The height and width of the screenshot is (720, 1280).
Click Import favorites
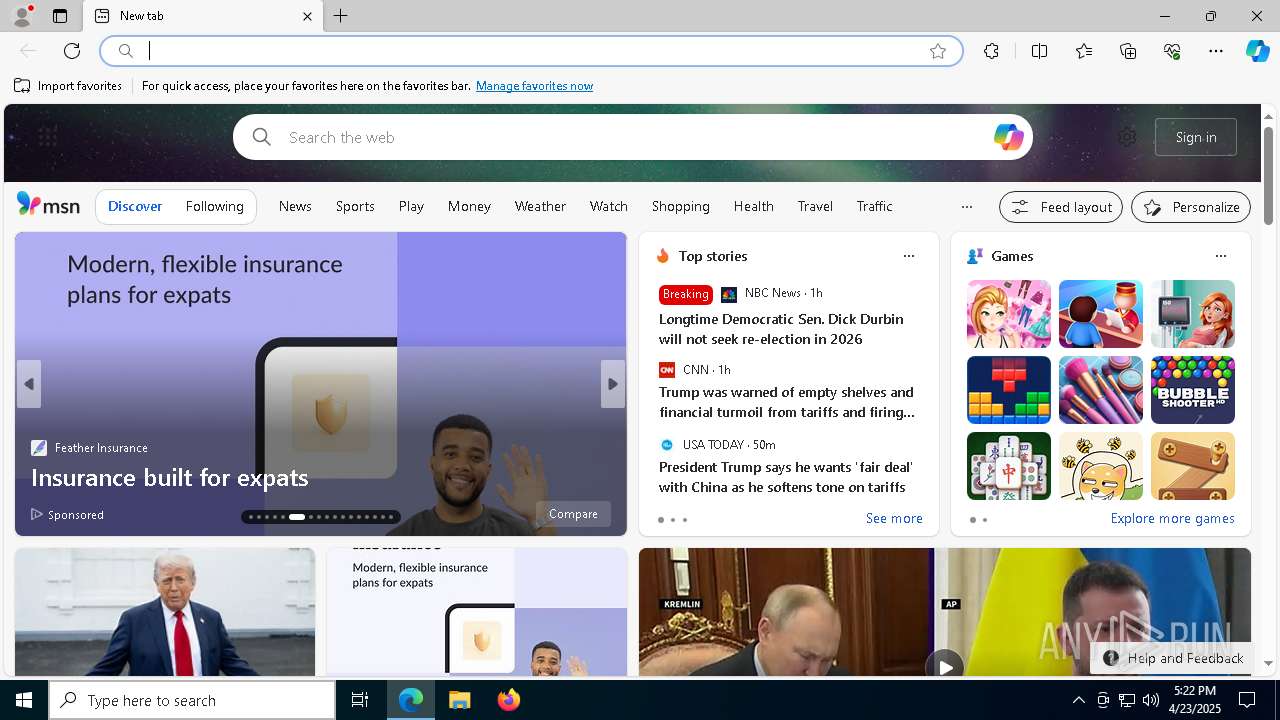[68, 86]
